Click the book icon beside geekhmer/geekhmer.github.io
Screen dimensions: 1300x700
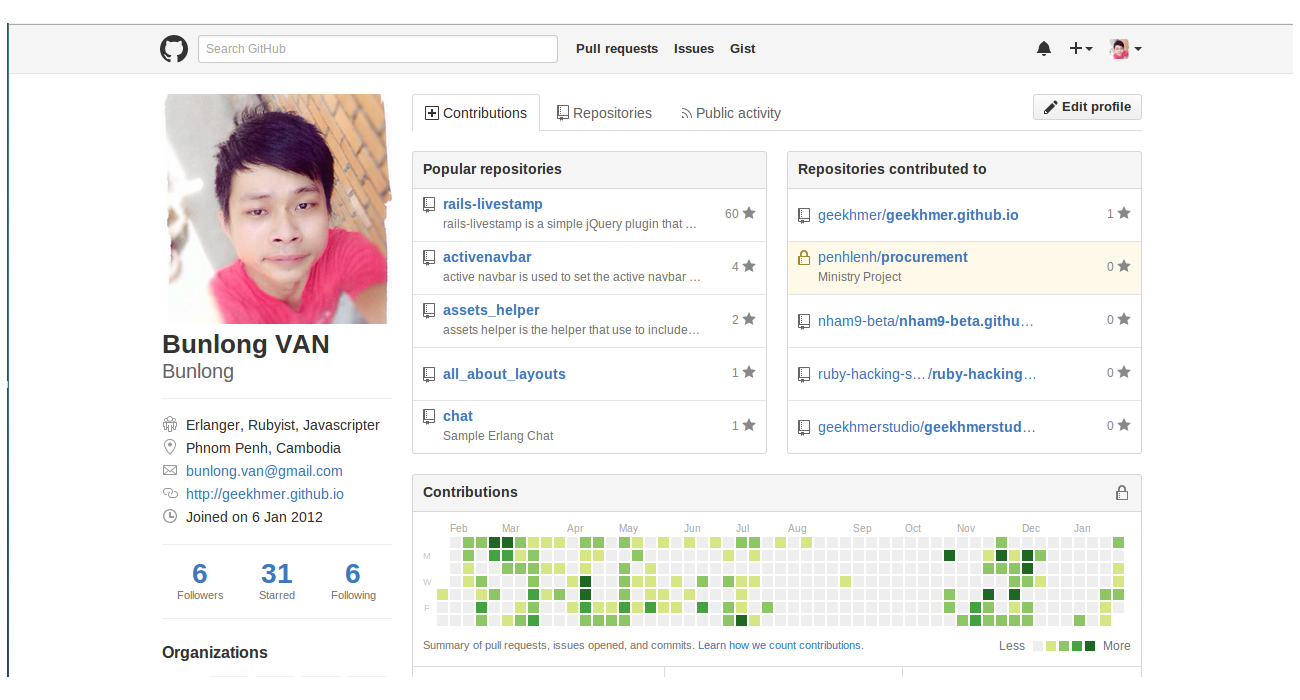(804, 215)
